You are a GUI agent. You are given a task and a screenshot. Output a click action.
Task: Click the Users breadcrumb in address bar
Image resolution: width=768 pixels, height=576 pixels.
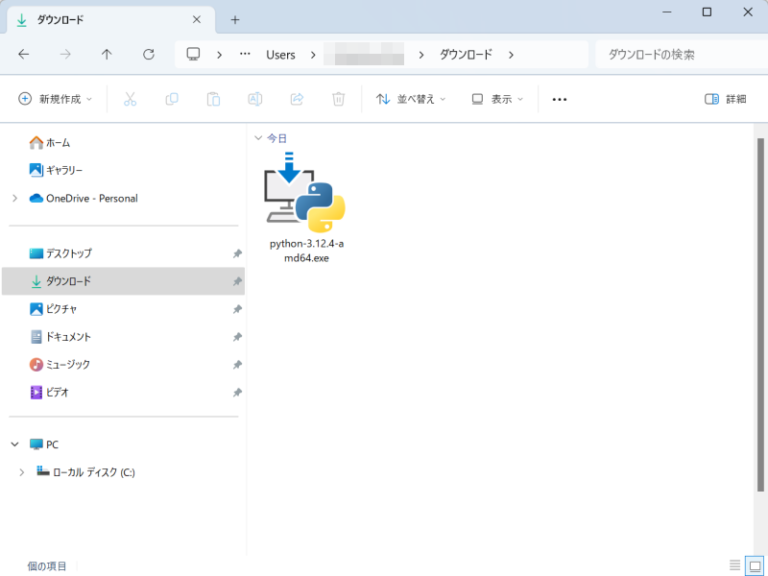(280, 55)
